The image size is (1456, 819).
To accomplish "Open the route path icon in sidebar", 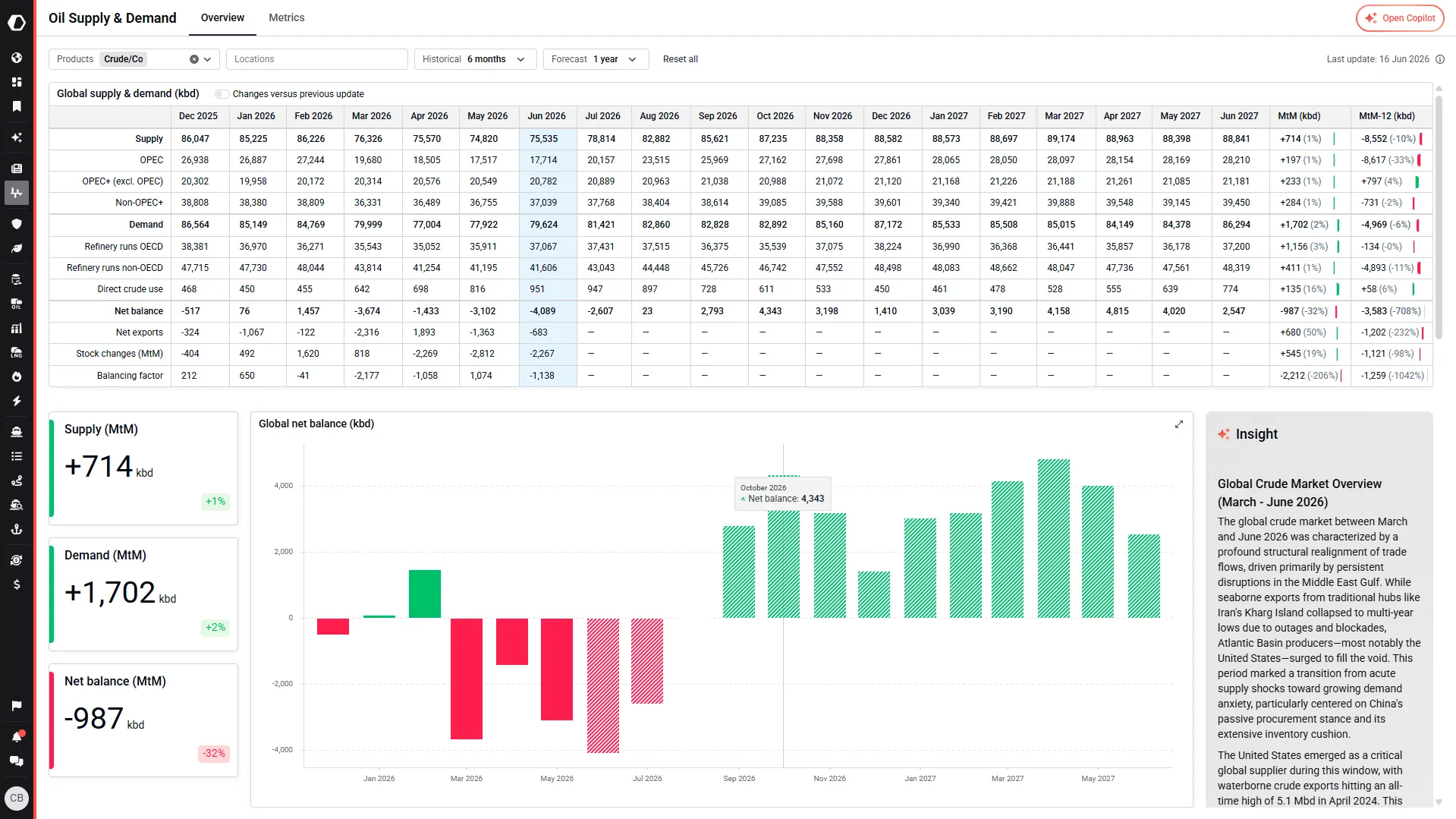I will (x=17, y=480).
